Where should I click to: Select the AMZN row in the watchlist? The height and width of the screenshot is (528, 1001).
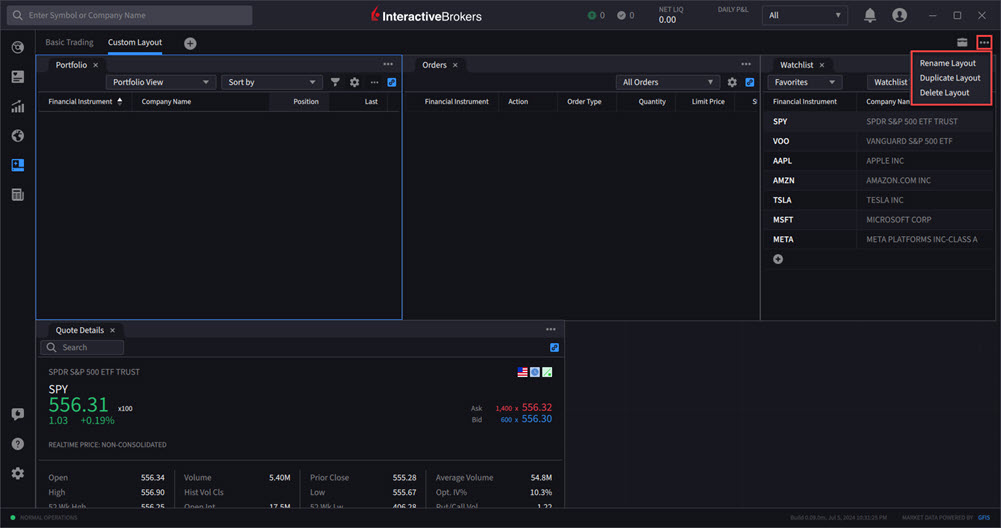pyautogui.click(x=878, y=181)
